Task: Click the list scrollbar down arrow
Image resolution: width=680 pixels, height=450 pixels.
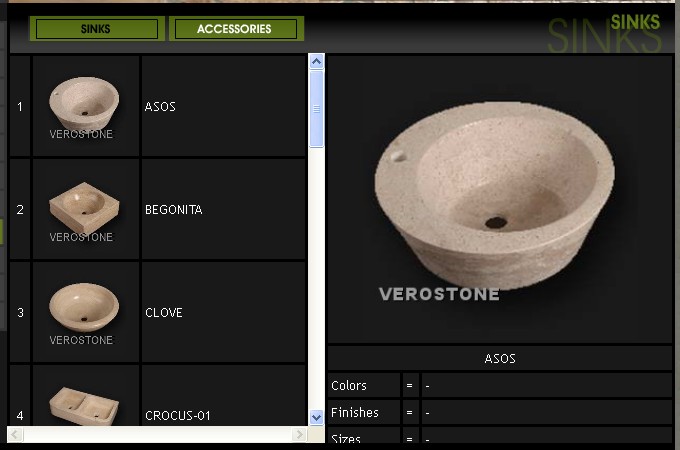Action: pyautogui.click(x=317, y=417)
